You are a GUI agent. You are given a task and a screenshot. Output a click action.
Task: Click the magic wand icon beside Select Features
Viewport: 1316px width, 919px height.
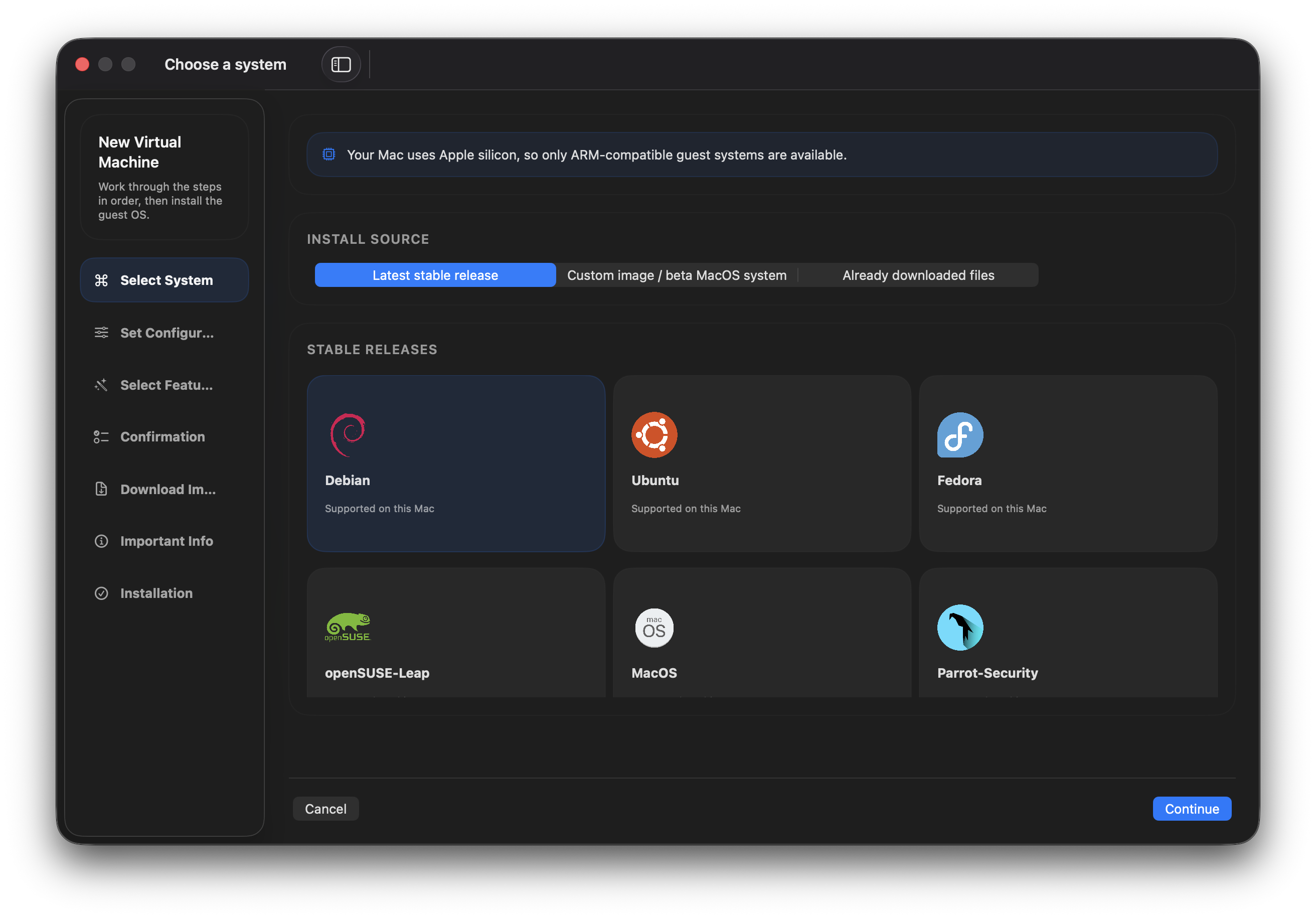(x=101, y=385)
